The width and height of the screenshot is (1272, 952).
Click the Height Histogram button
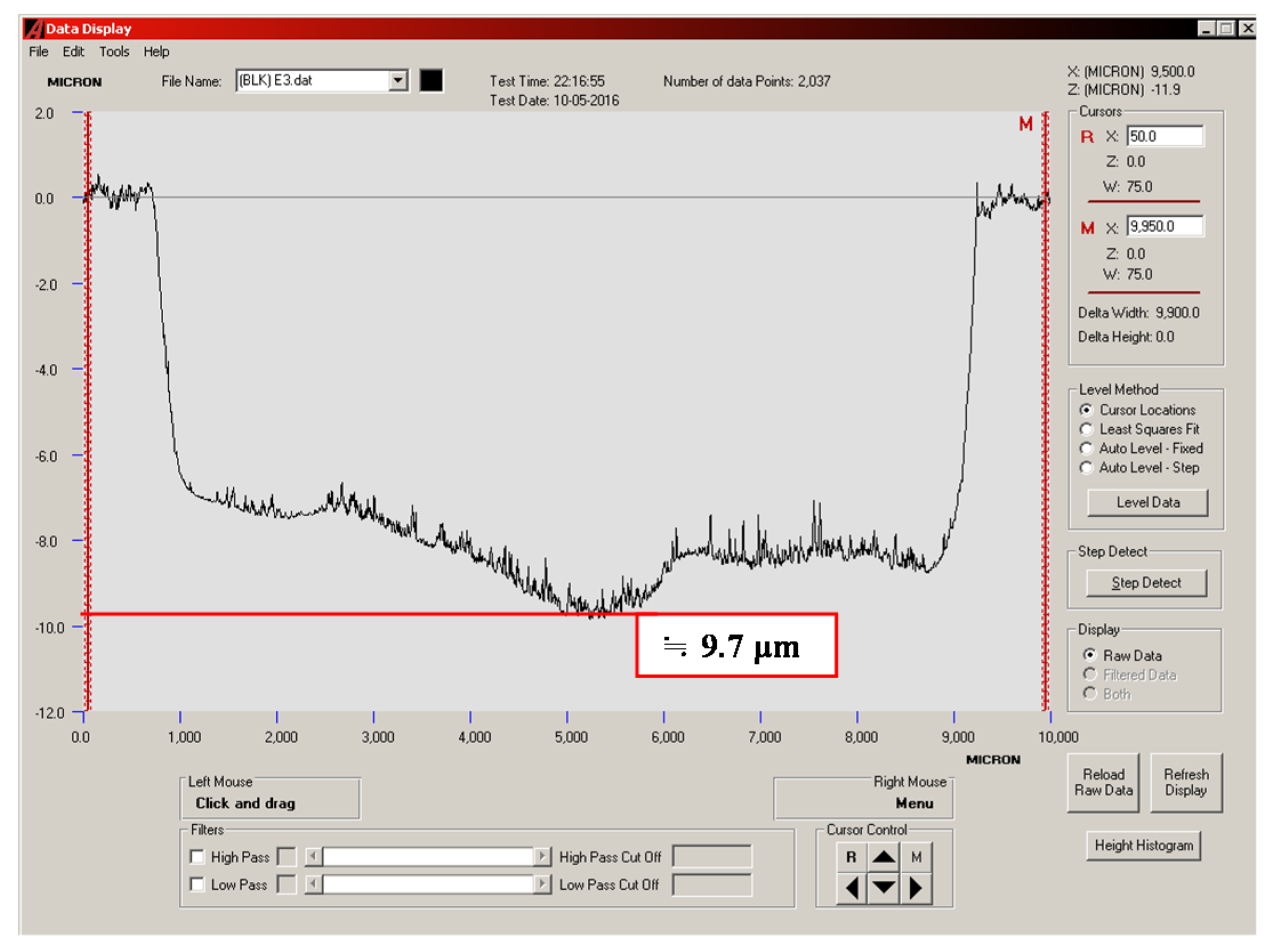pos(1143,845)
